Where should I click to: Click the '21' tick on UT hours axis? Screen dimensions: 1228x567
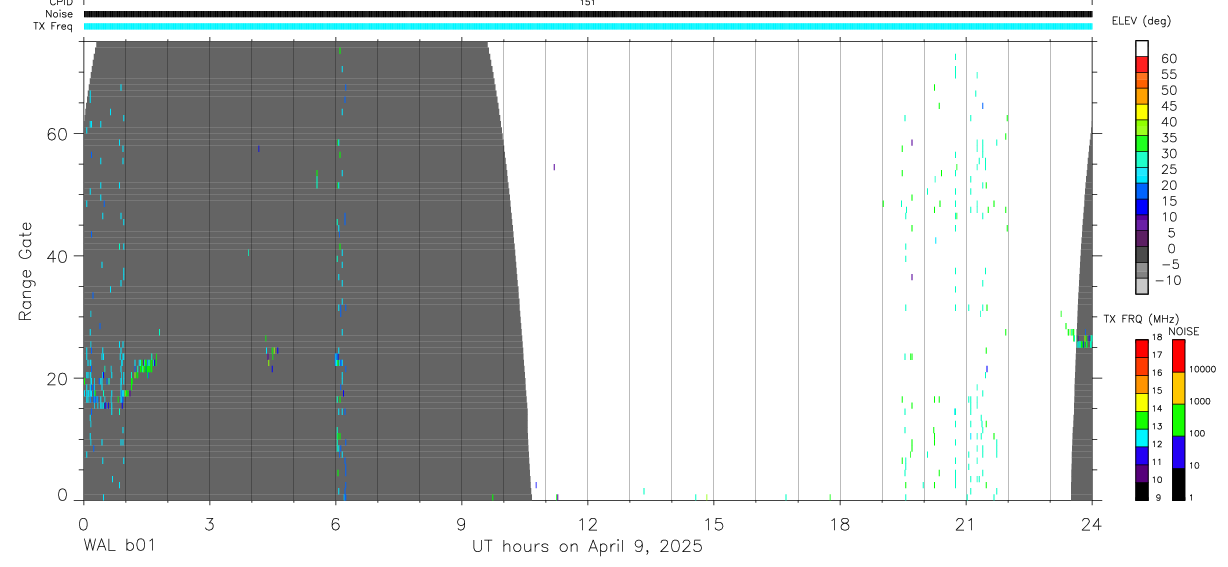[965, 523]
